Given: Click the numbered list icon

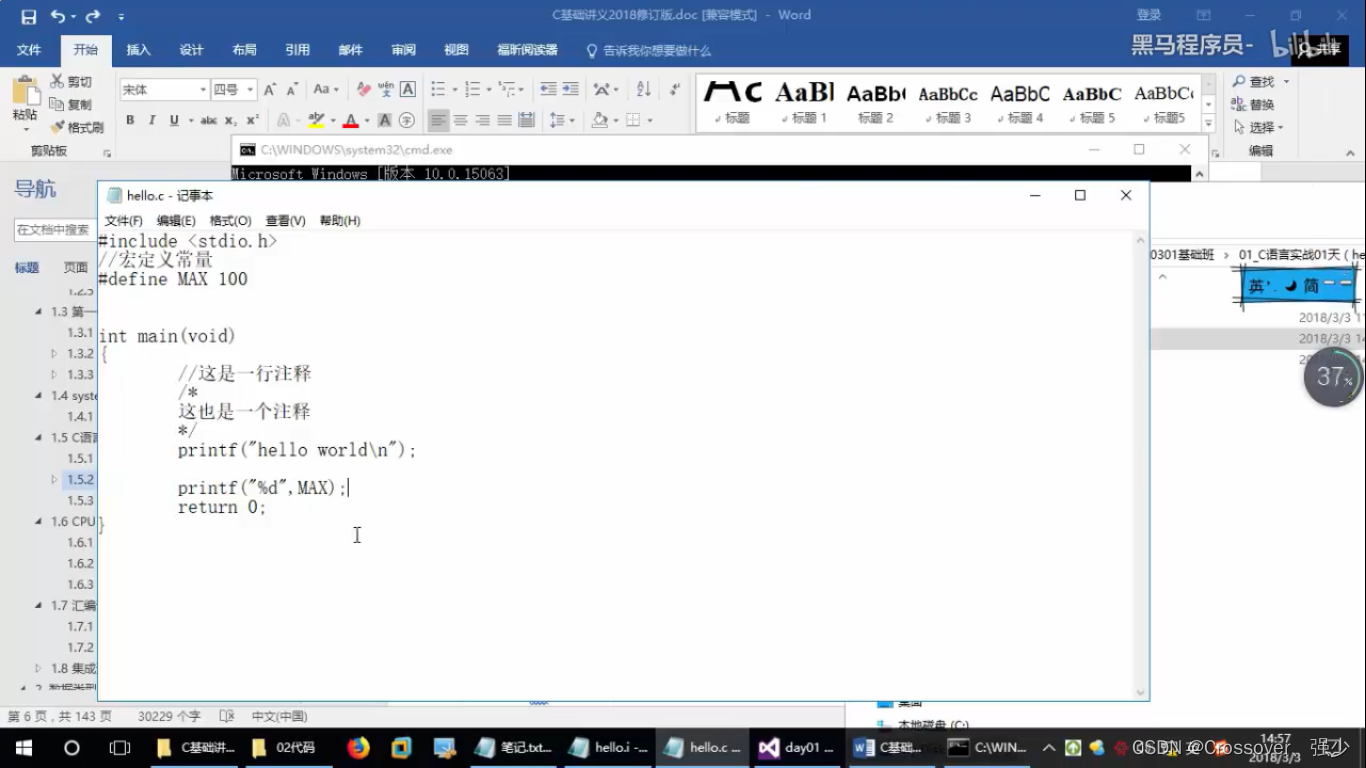Looking at the screenshot, I should click(473, 90).
